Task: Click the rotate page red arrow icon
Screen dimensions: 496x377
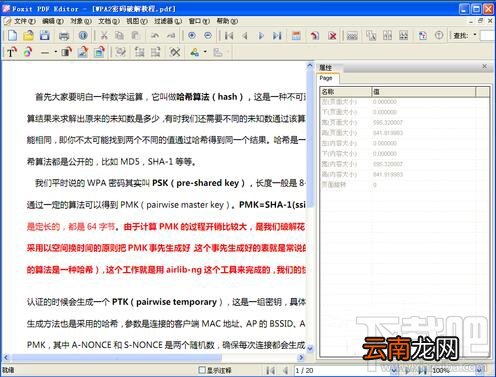Action: tap(315, 36)
